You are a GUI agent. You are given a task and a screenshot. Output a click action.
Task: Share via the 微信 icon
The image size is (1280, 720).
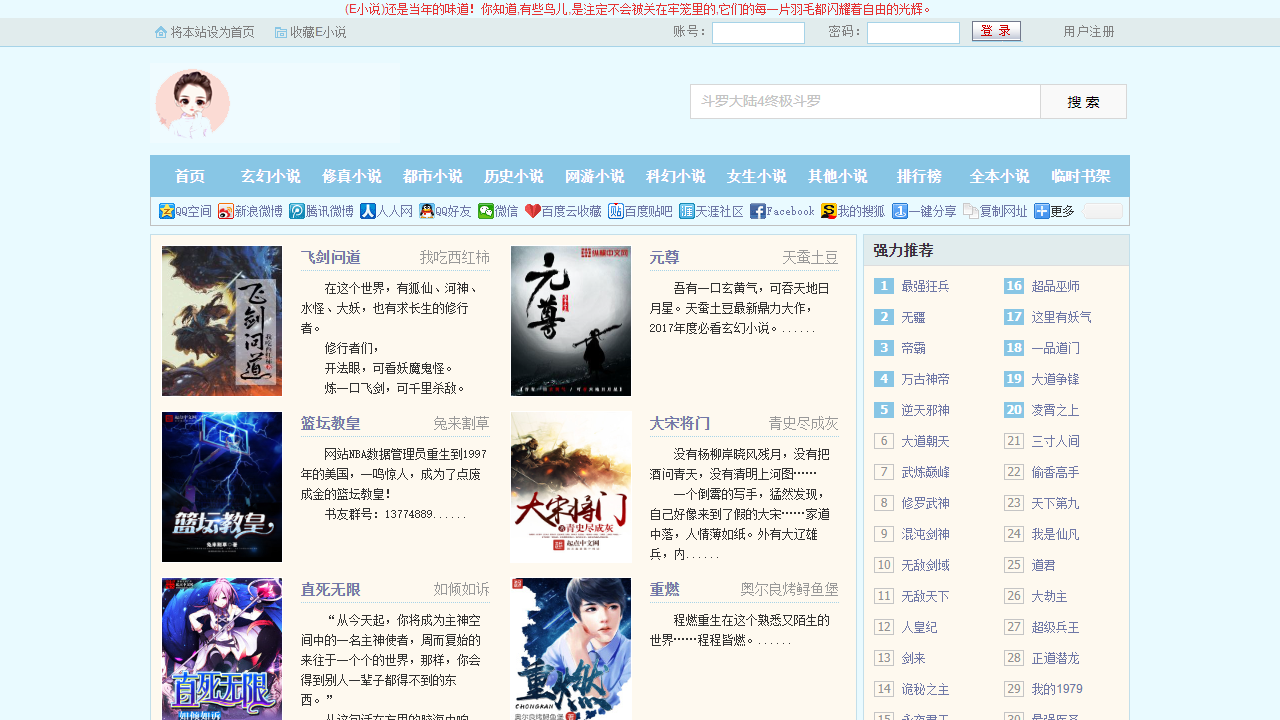click(x=486, y=211)
